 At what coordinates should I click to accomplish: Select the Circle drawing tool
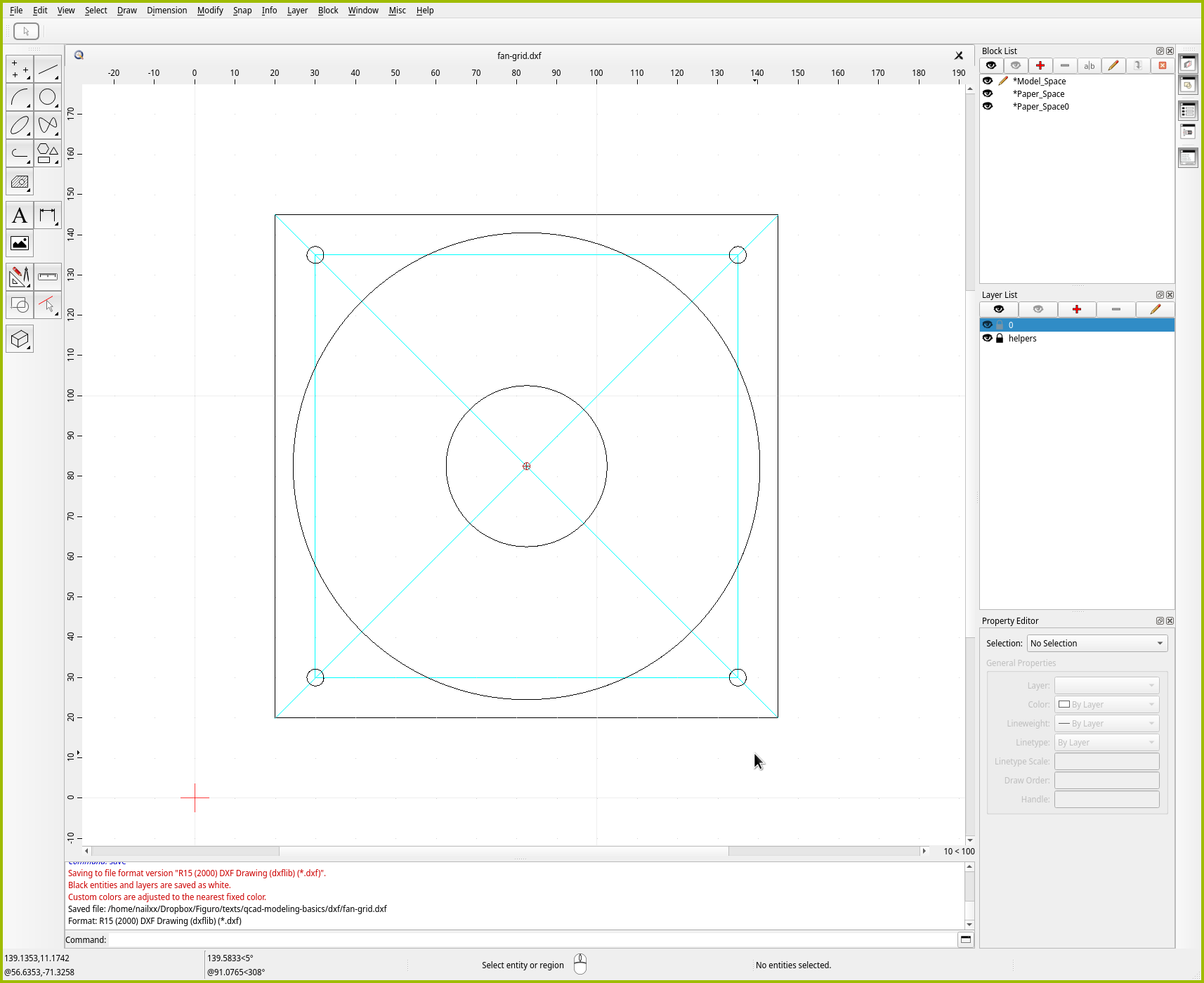click(48, 98)
